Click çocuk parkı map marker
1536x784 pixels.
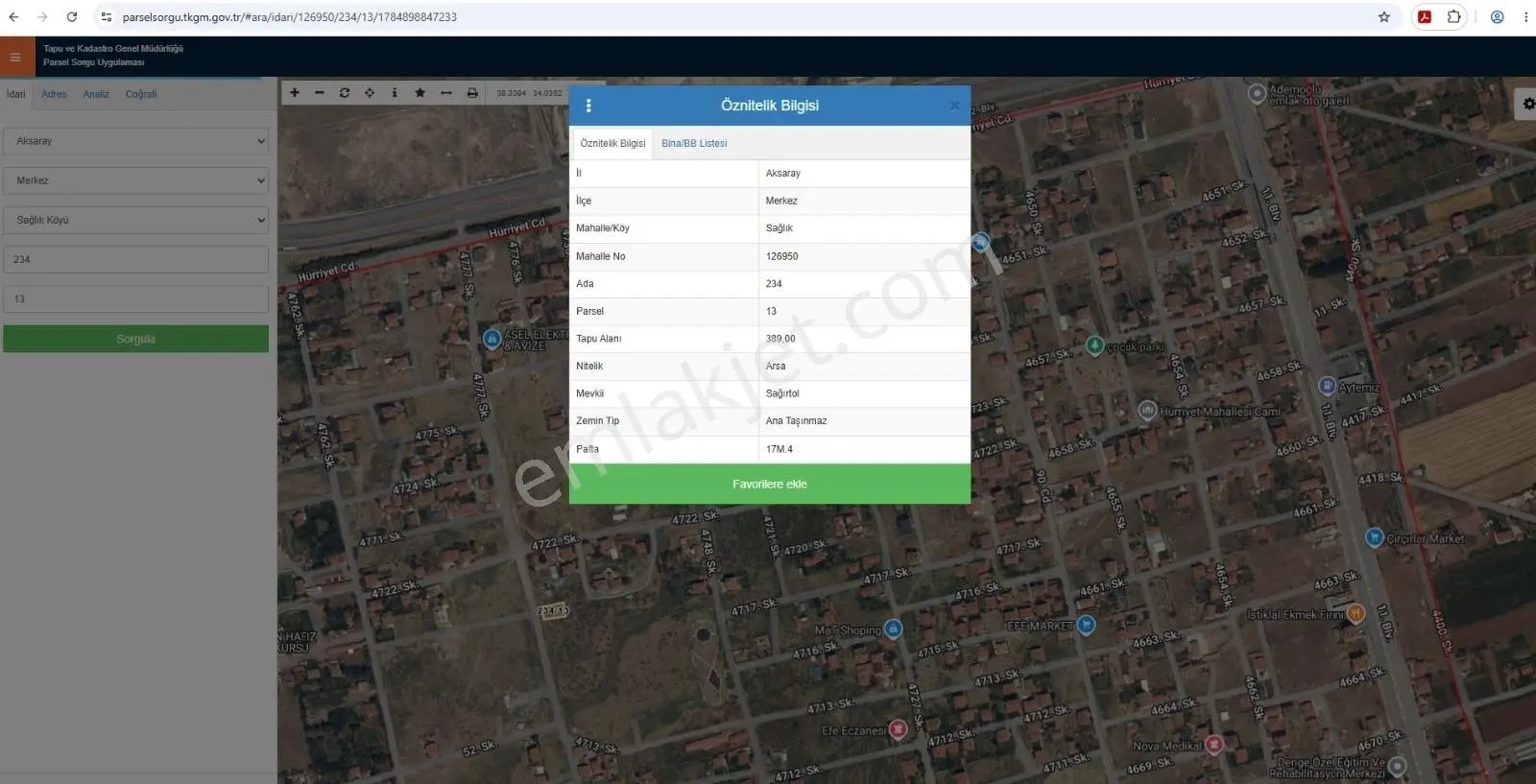pos(1094,345)
